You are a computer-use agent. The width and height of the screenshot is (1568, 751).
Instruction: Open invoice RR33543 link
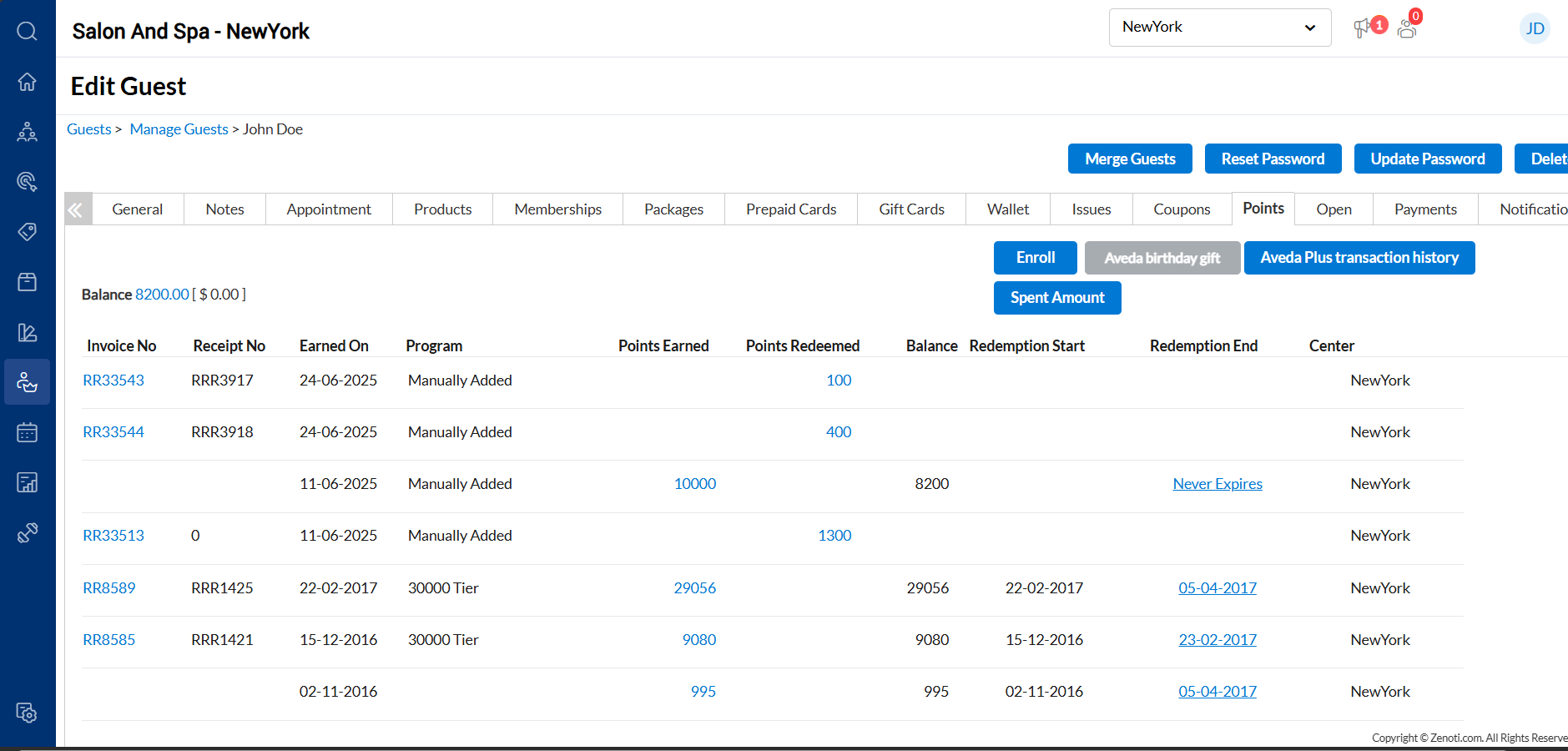(113, 381)
